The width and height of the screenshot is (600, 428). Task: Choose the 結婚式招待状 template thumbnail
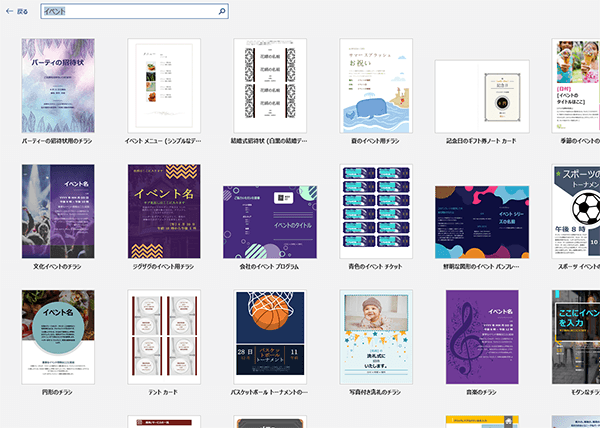tap(271, 85)
